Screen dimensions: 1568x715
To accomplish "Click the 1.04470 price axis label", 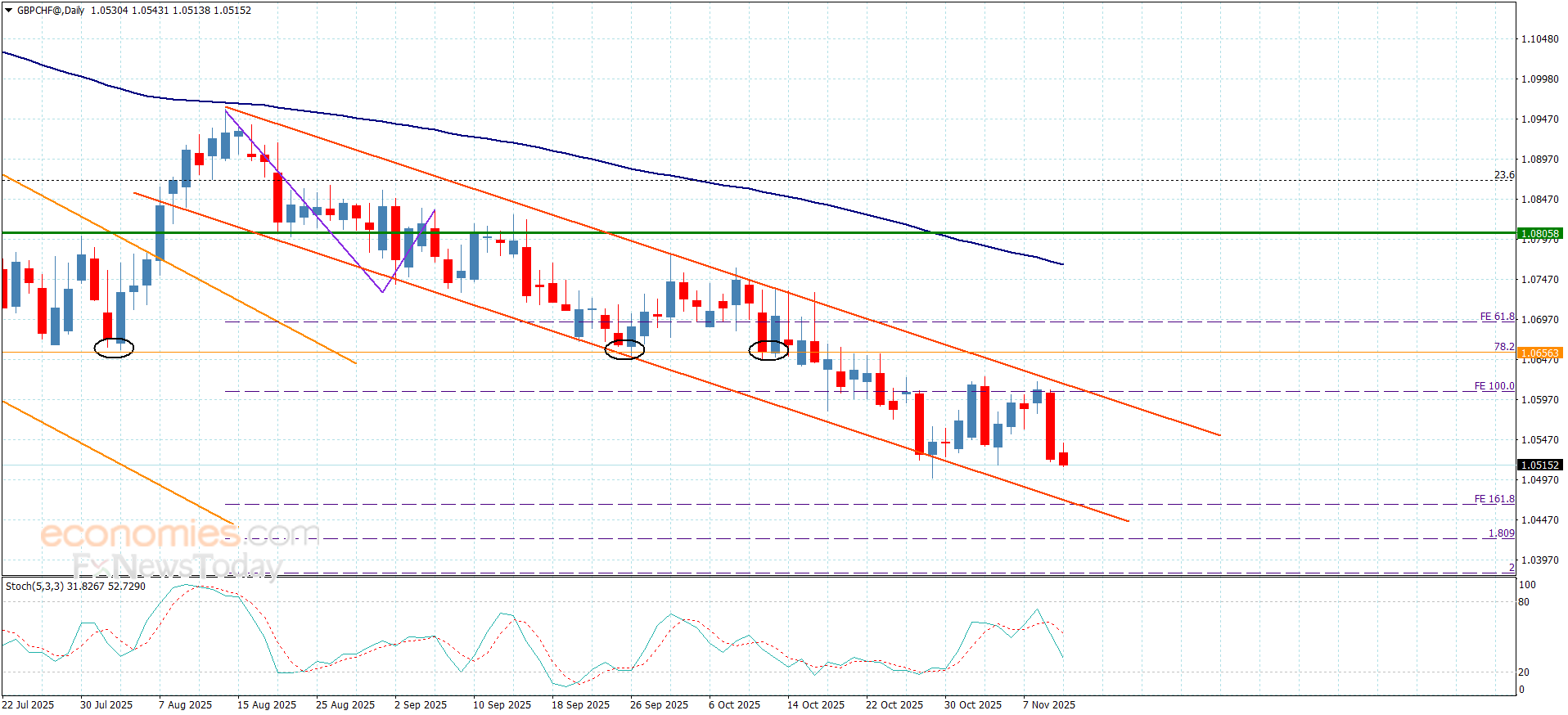I will [1539, 520].
